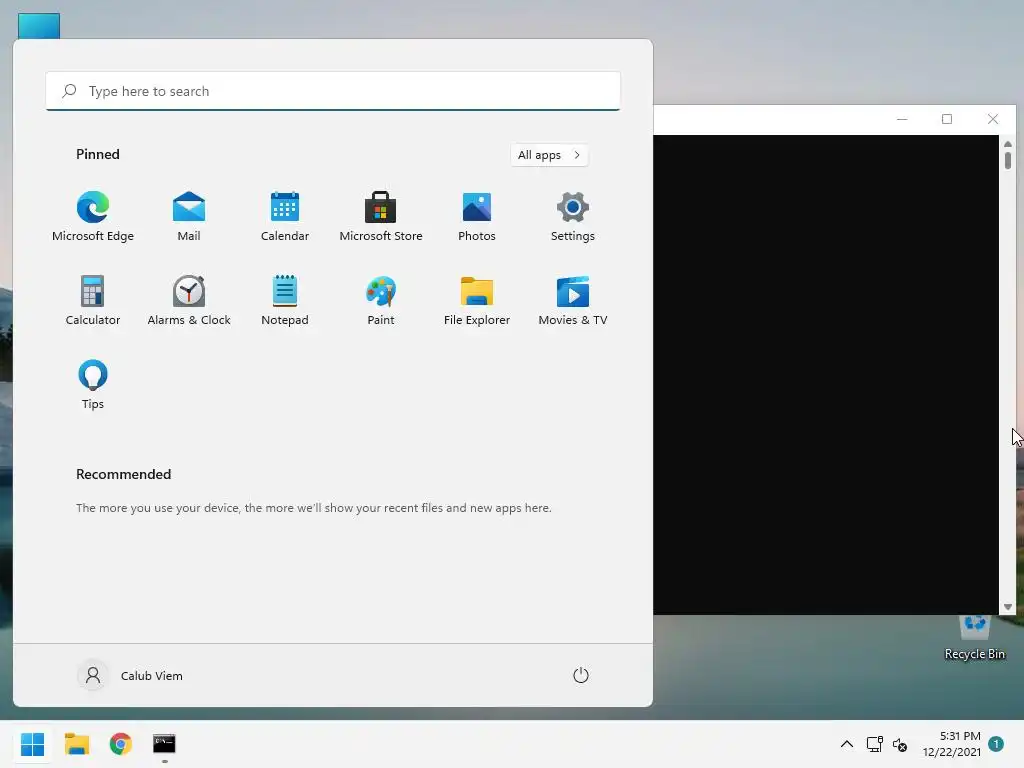Click the console window's scrollbar thumb
Screen dimensions: 1024x768
(x=1008, y=161)
